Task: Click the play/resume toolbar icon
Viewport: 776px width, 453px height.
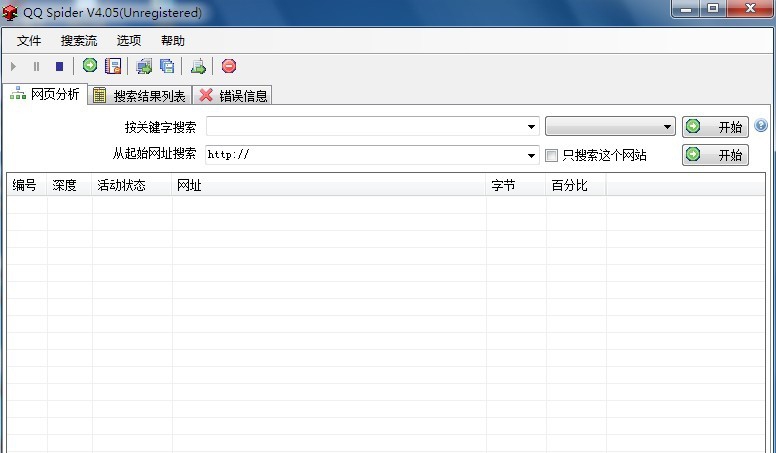Action: 14,66
